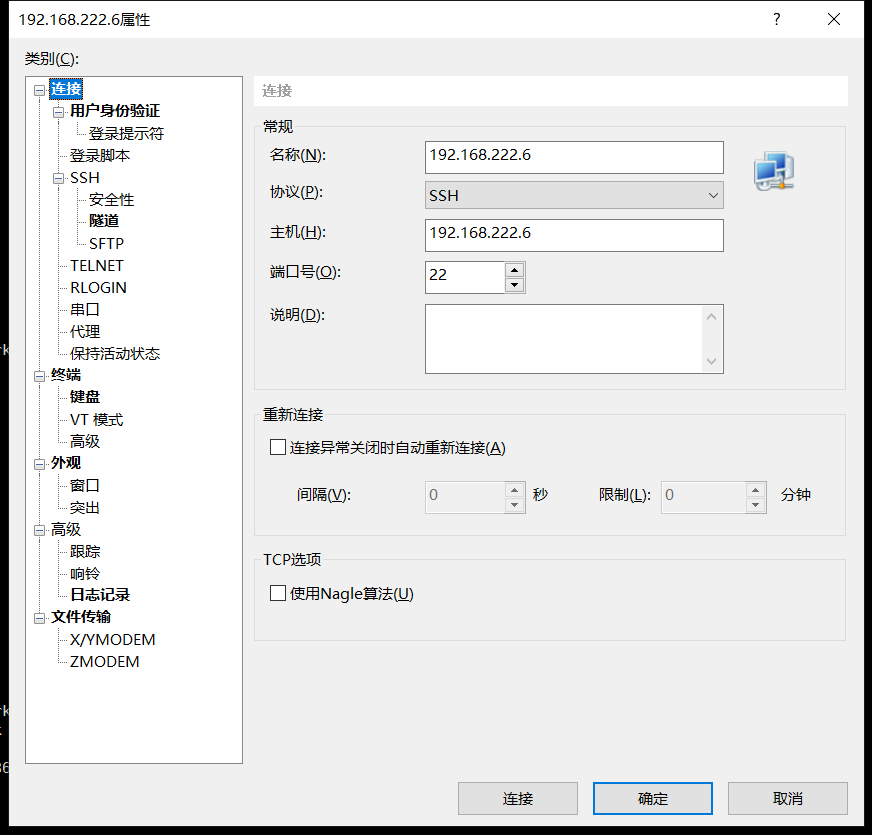Click the 确定 button

pyautogui.click(x=653, y=798)
